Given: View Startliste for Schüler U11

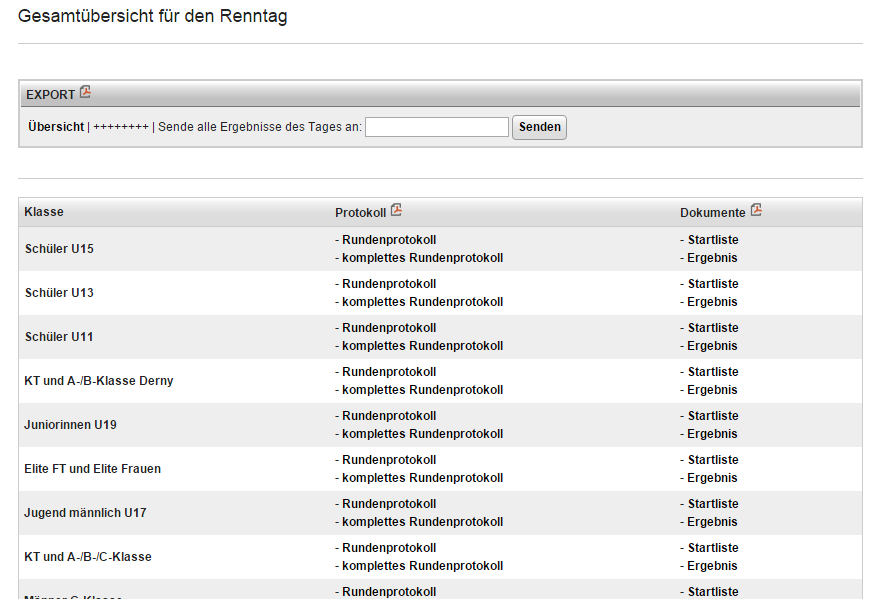Looking at the screenshot, I should click(x=713, y=328).
